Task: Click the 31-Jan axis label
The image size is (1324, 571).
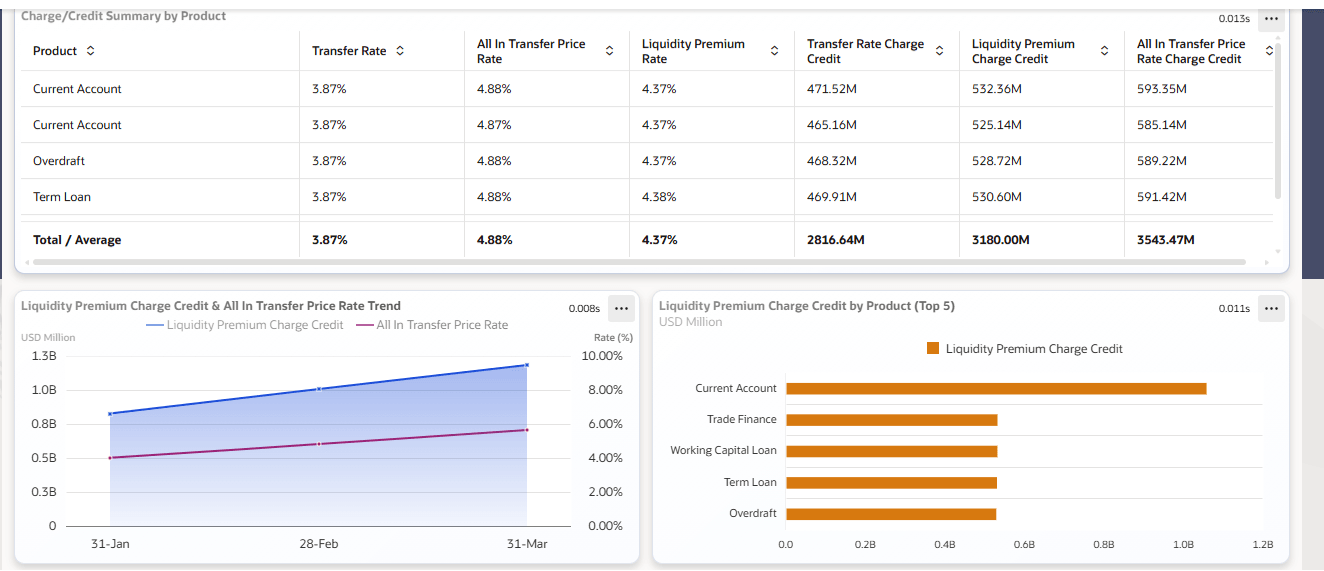Action: pyautogui.click(x=110, y=544)
